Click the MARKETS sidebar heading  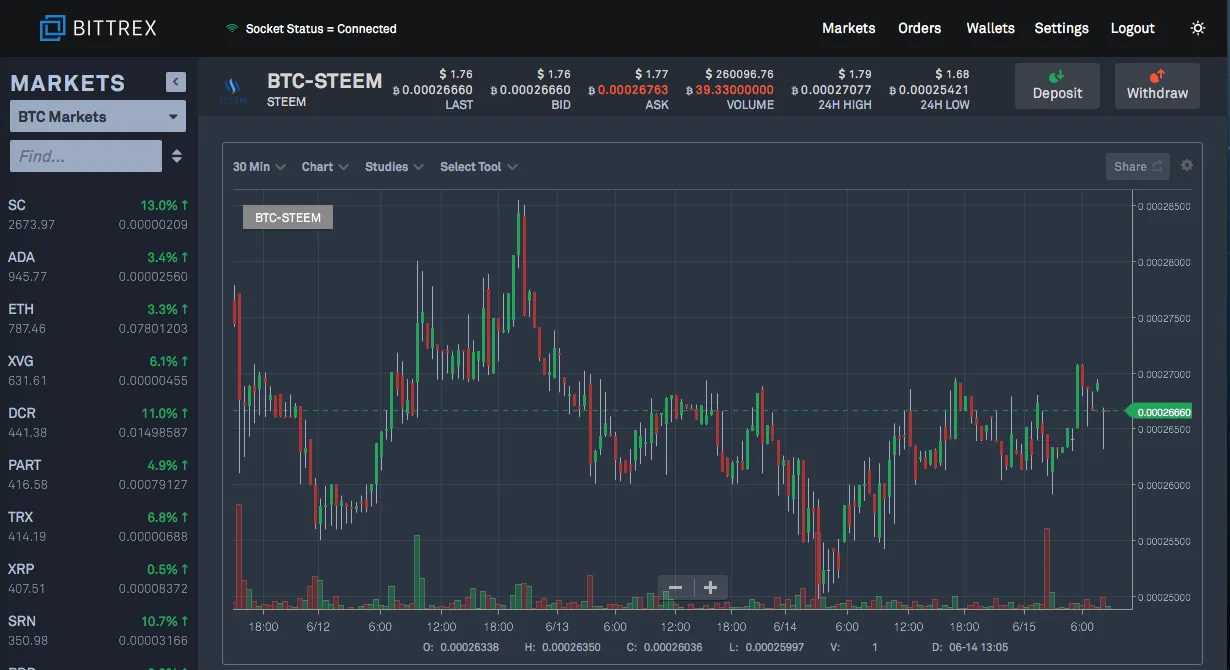click(68, 83)
